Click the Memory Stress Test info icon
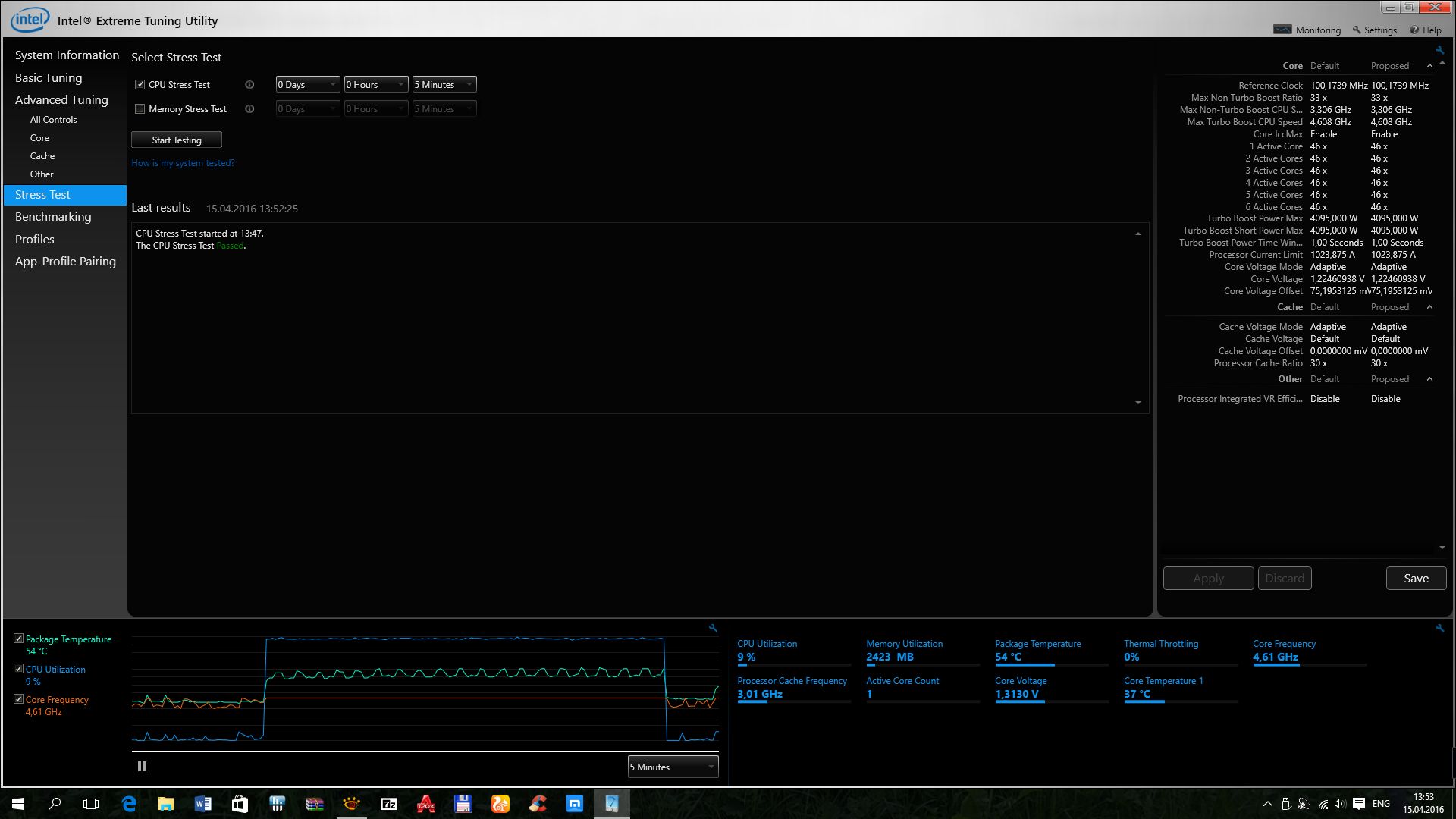 249,109
